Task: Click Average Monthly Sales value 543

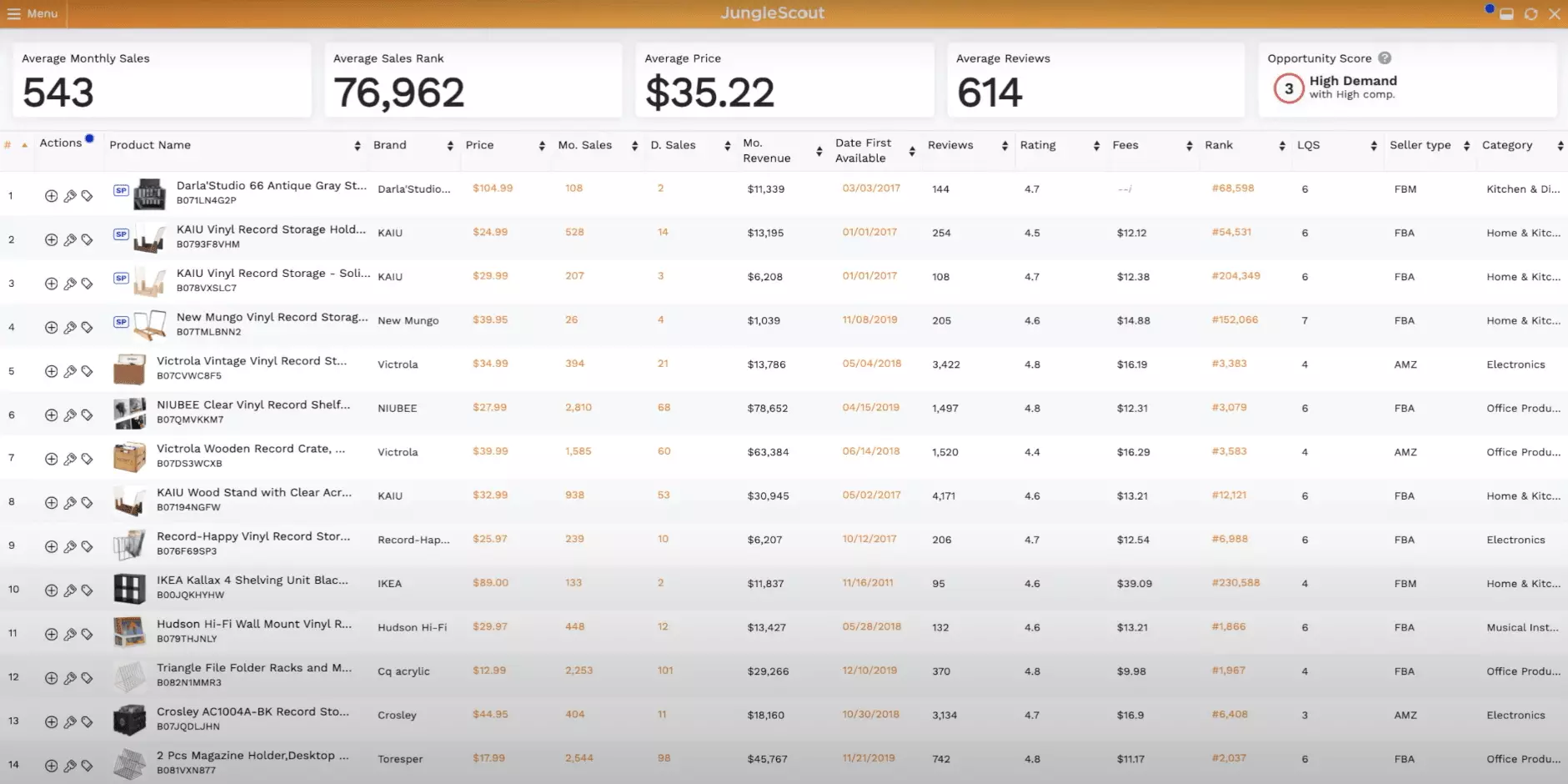Action: point(58,93)
